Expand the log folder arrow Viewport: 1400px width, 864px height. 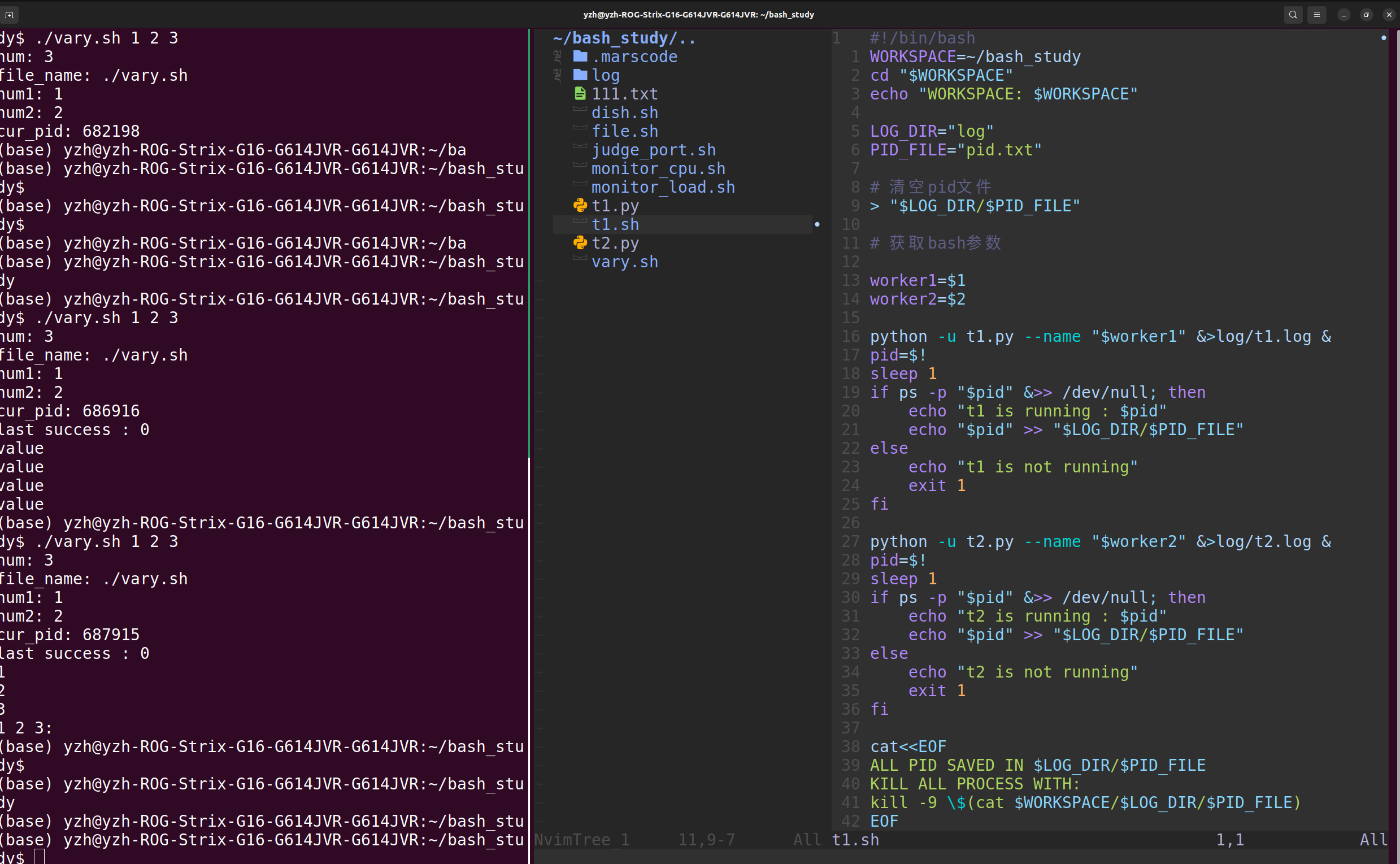(x=558, y=75)
